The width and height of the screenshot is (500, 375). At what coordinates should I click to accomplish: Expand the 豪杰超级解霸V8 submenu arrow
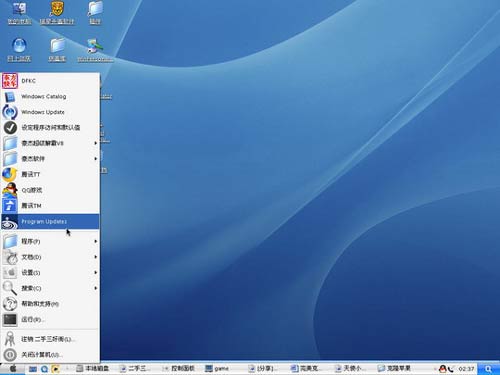(96, 143)
